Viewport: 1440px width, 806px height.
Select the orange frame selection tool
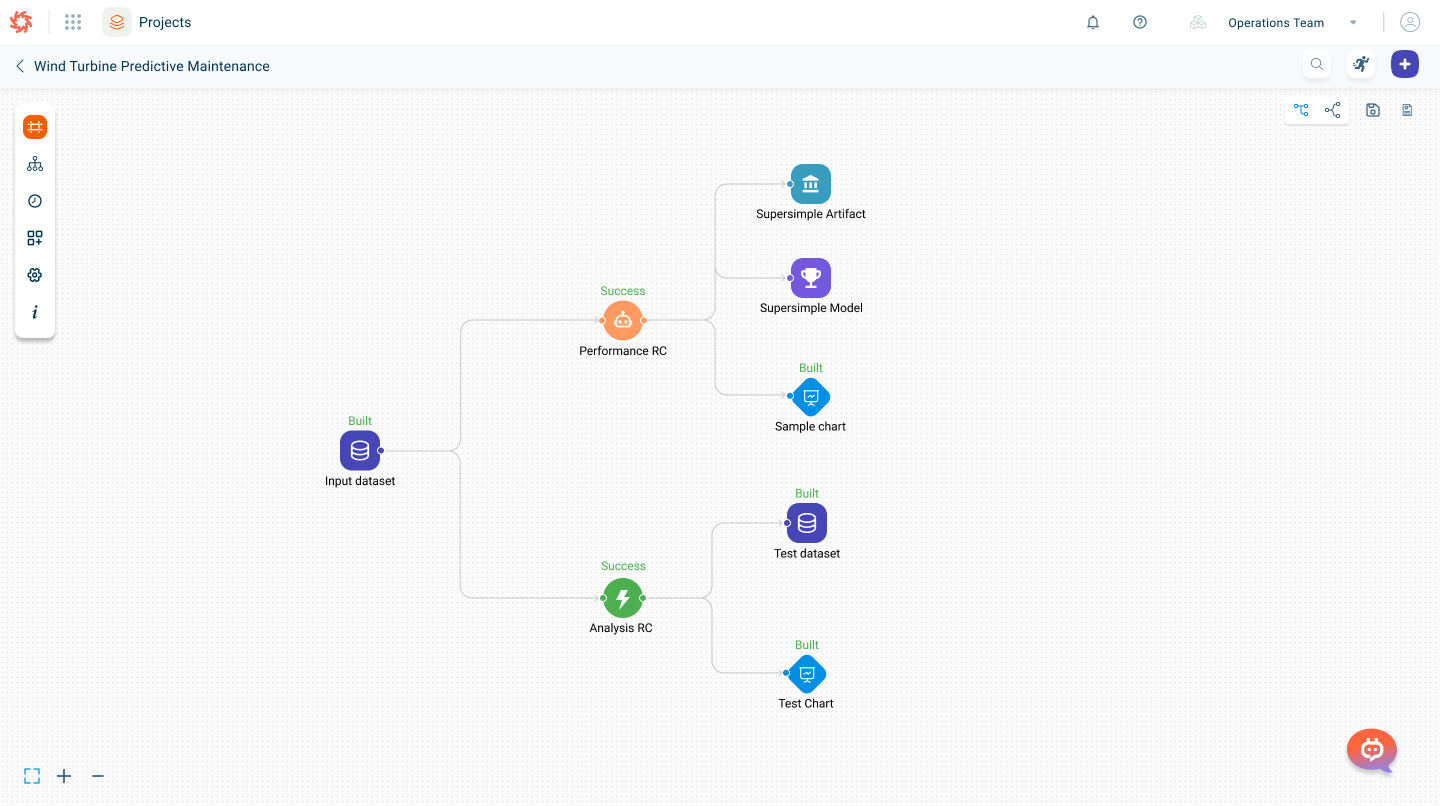coord(35,127)
